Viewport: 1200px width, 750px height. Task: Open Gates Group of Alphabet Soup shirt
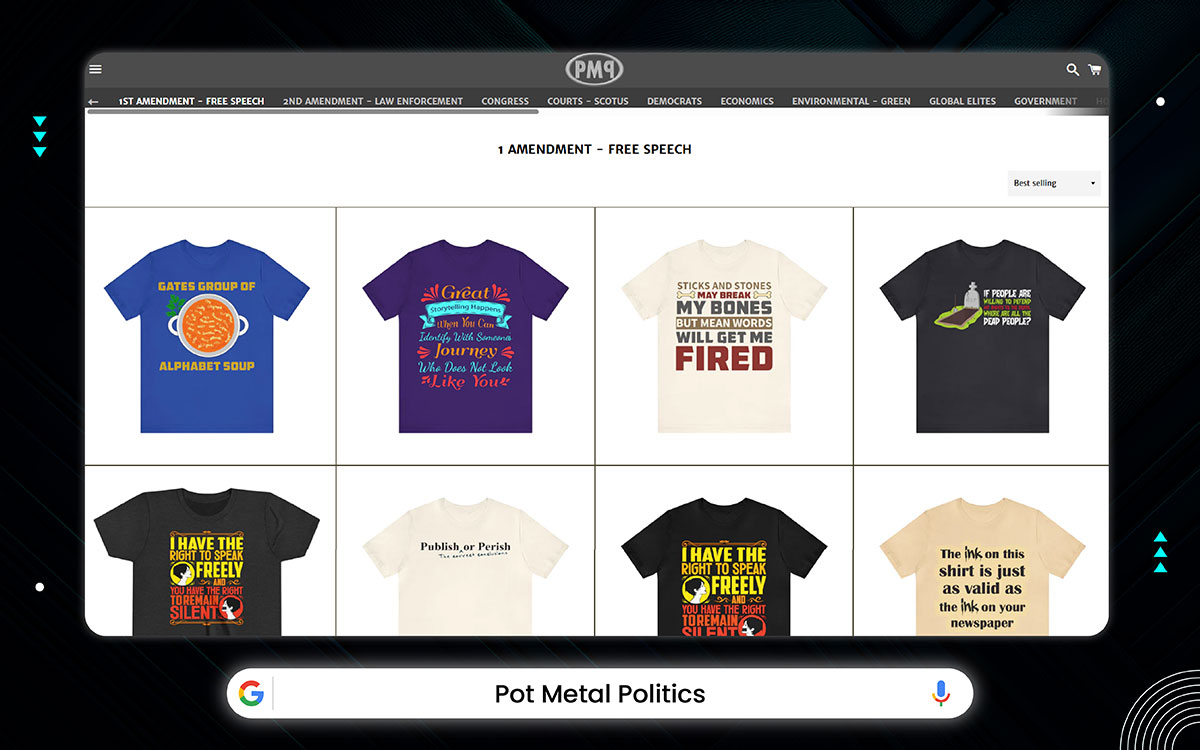coord(207,336)
